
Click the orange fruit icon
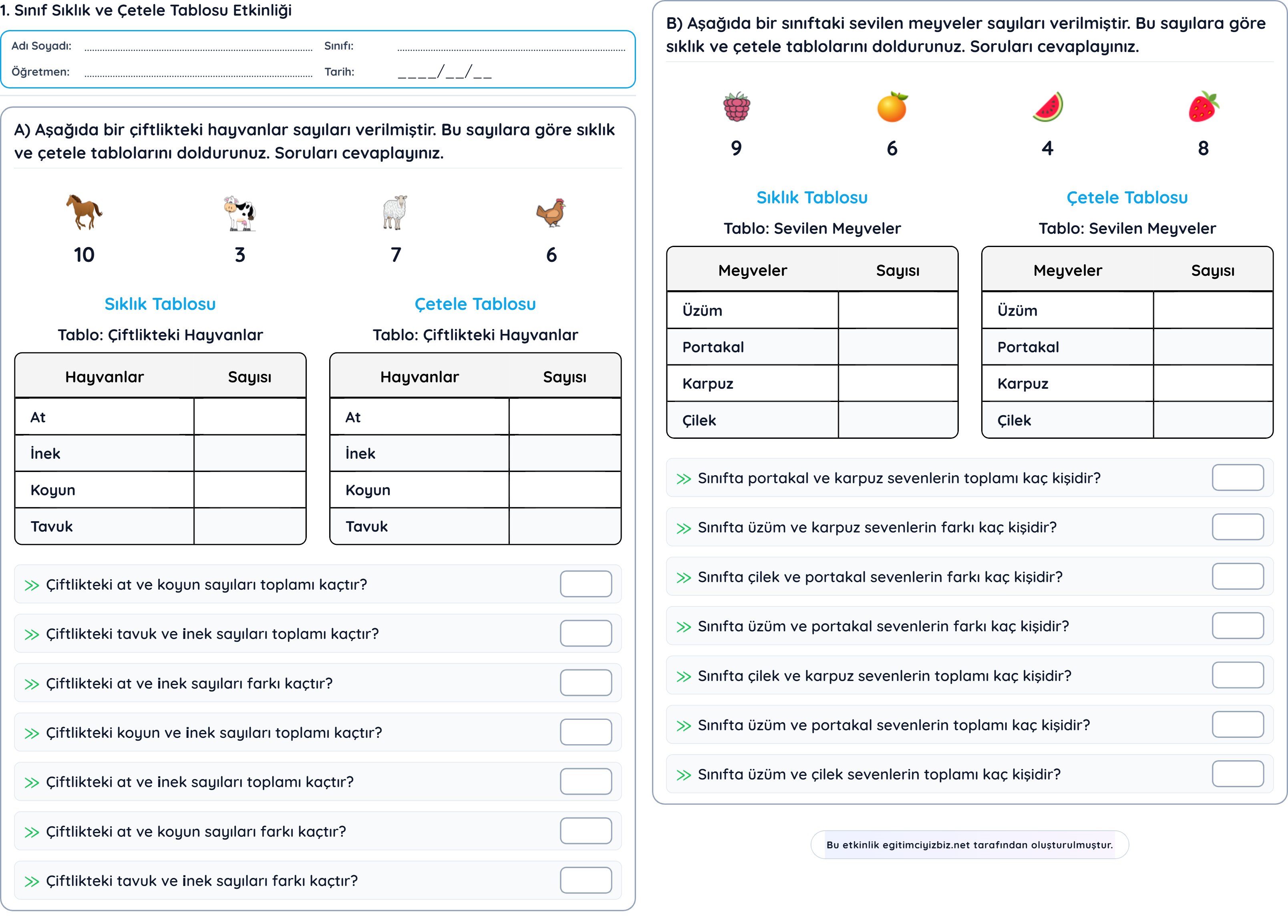point(892,106)
